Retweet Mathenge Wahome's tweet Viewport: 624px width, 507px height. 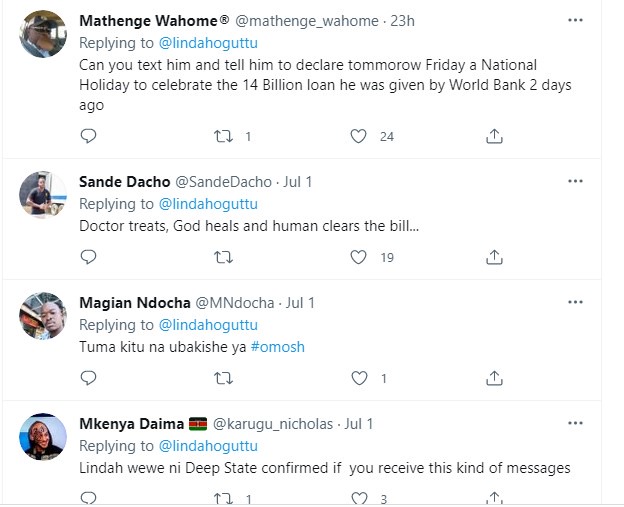click(224, 136)
